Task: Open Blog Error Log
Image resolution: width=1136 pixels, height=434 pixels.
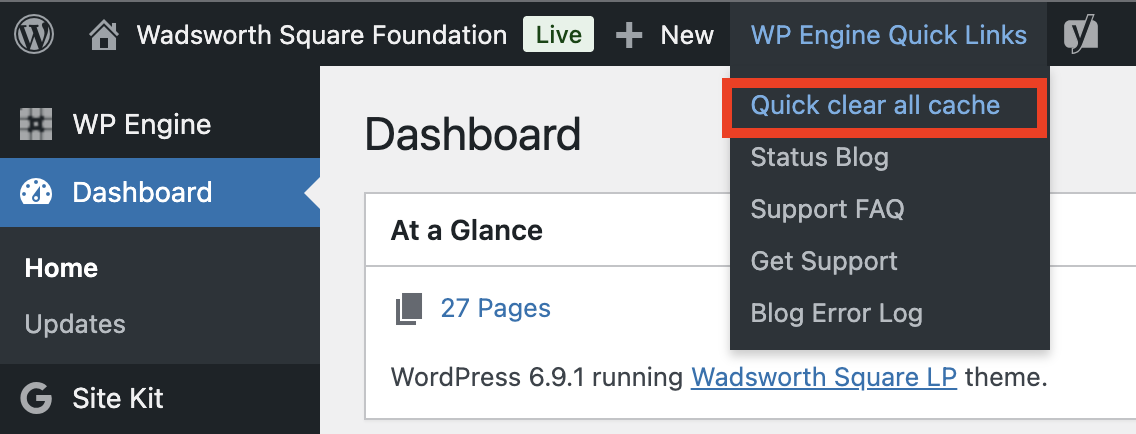Action: 836,313
